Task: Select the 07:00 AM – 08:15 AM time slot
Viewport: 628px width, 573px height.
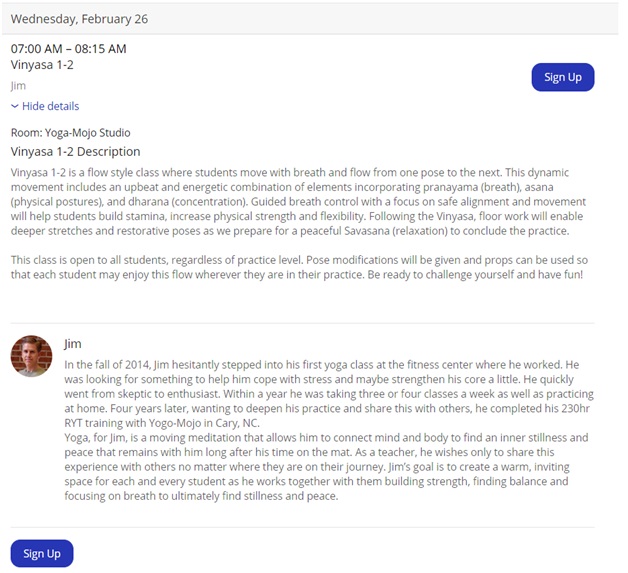Action: 68,48
